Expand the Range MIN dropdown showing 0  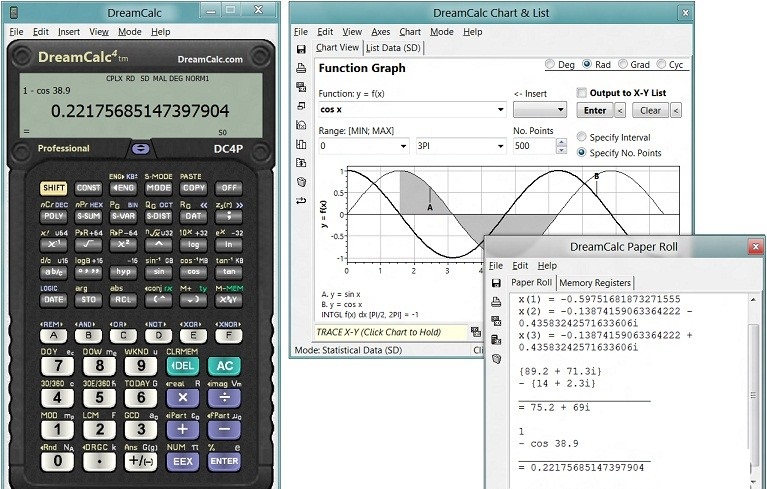(x=403, y=146)
